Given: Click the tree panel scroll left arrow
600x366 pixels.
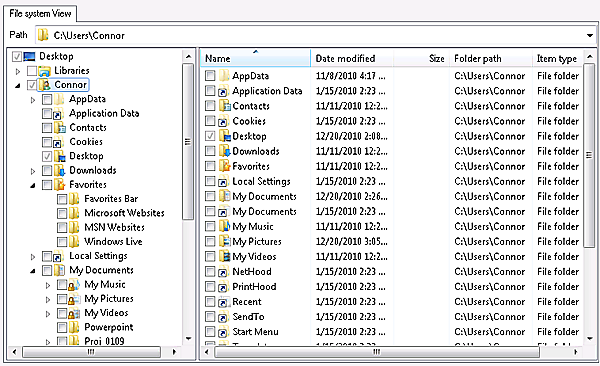Looking at the screenshot, I should point(15,352).
